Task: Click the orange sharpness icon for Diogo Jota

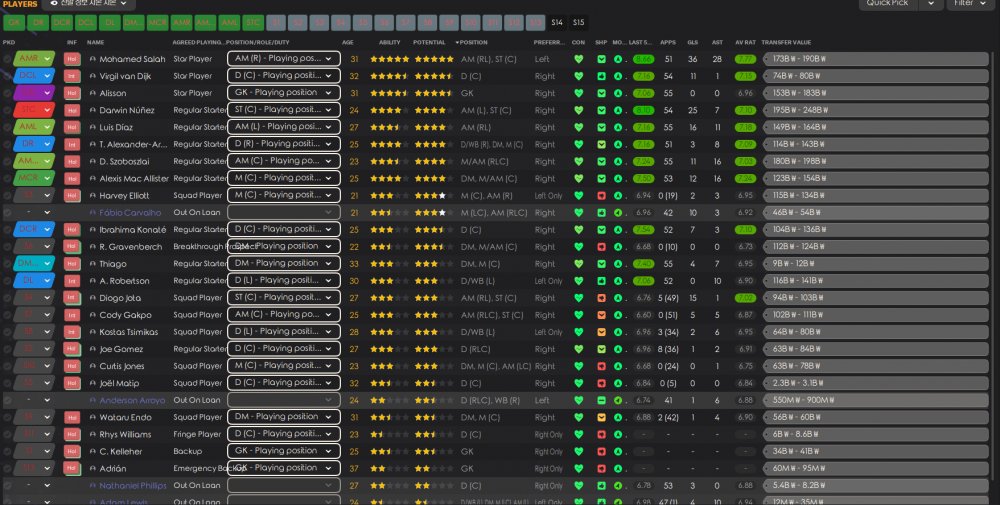Action: pyautogui.click(x=601, y=298)
